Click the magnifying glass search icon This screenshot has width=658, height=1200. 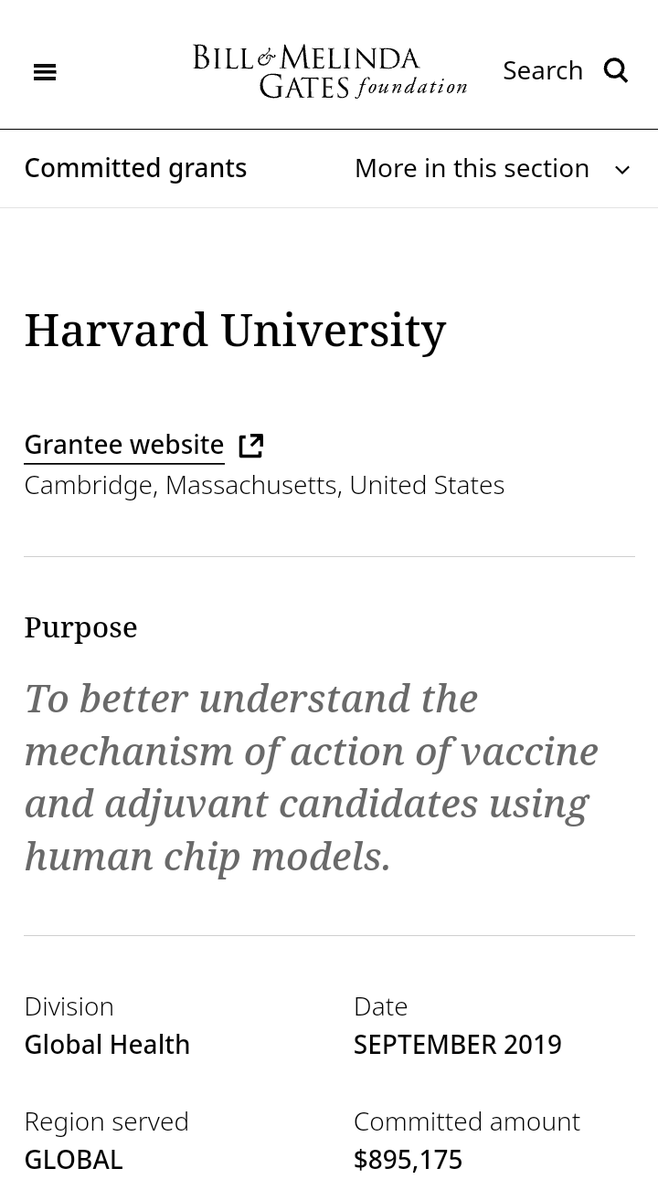click(616, 70)
